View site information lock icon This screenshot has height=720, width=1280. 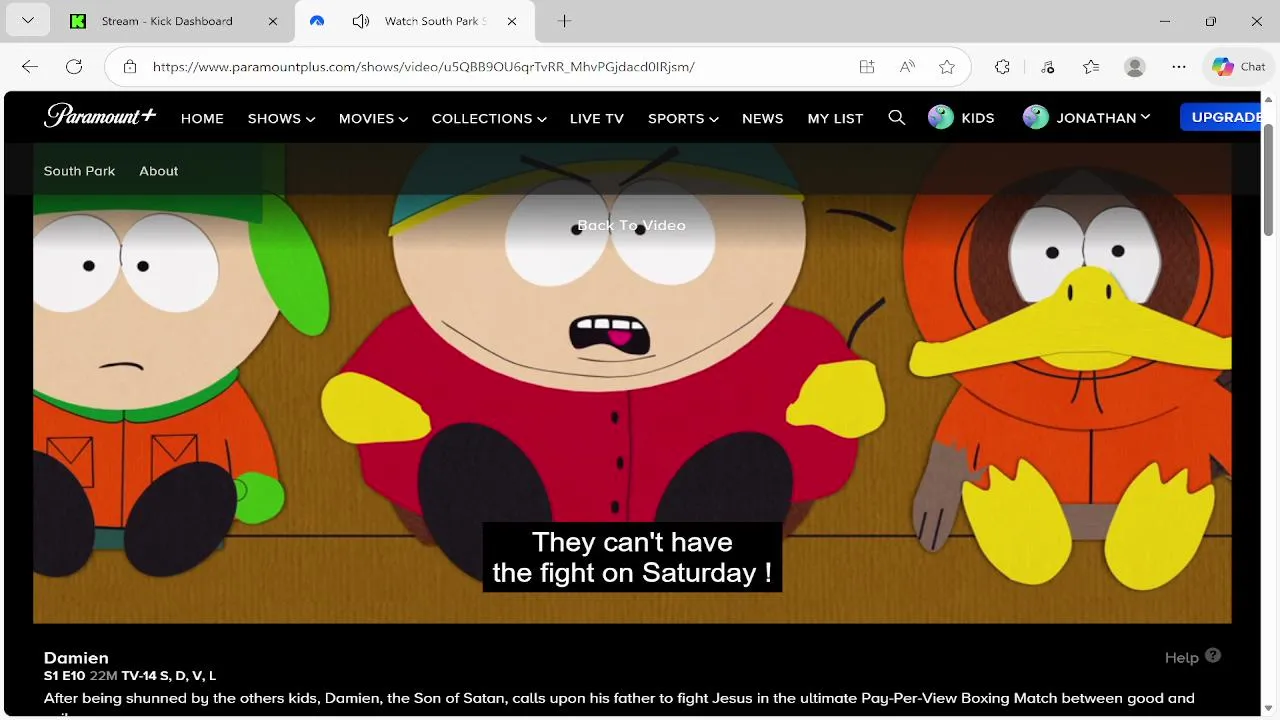click(x=130, y=67)
